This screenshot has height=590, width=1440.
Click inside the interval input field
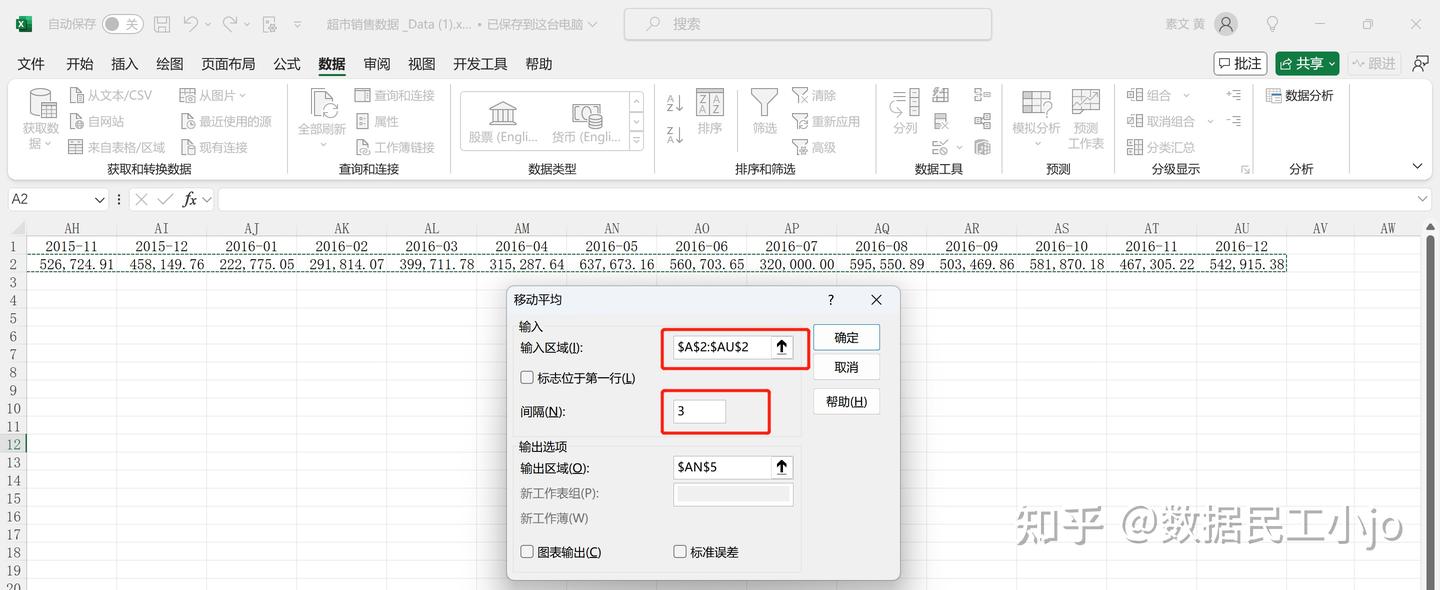pyautogui.click(x=697, y=410)
